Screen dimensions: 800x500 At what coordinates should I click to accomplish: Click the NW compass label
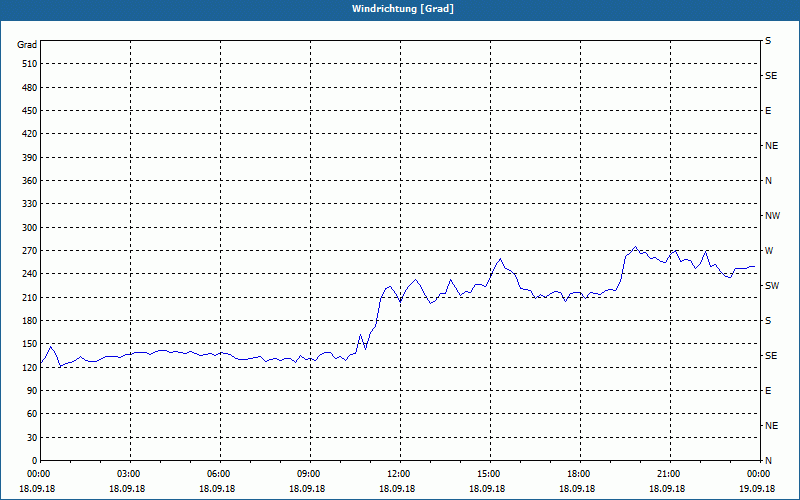coord(772,216)
